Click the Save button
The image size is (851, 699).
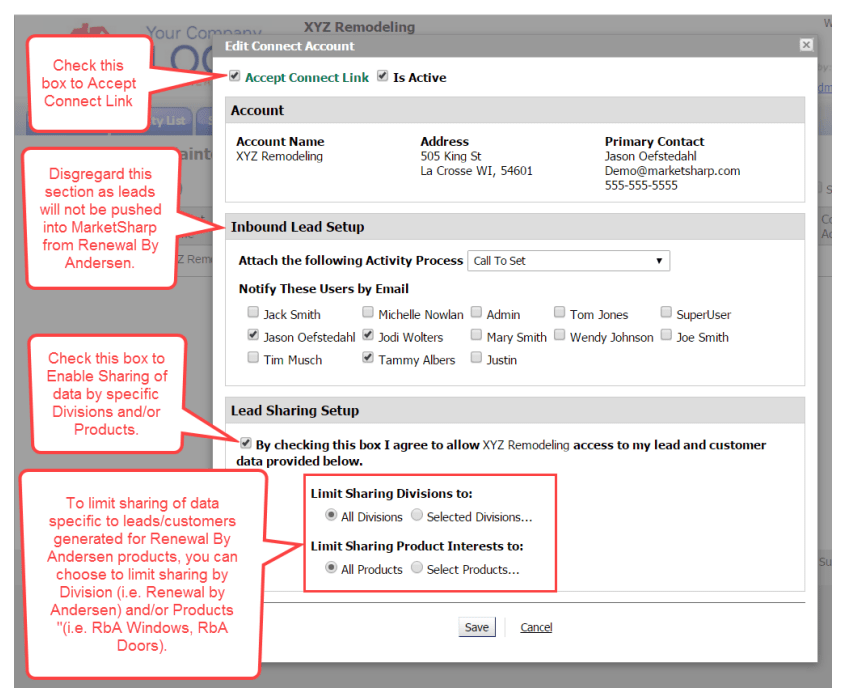click(x=477, y=627)
